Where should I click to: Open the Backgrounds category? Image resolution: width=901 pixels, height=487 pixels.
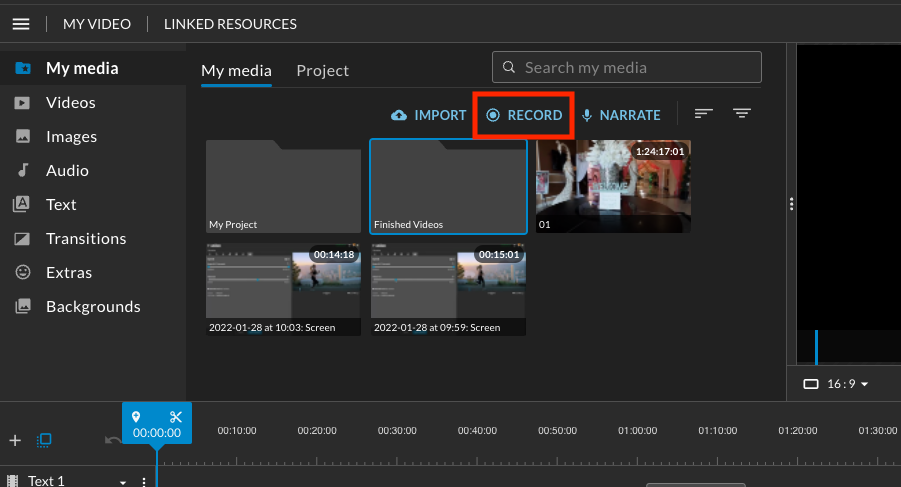tap(93, 306)
